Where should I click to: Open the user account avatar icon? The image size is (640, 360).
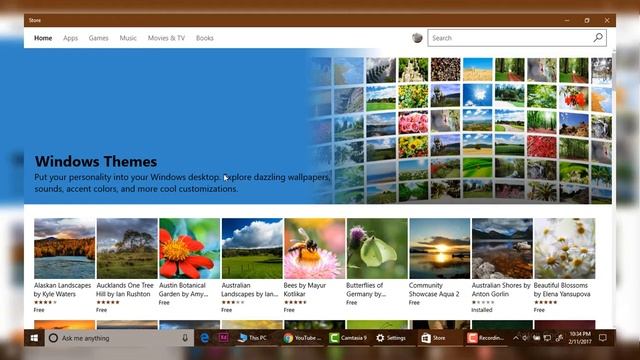click(x=417, y=38)
